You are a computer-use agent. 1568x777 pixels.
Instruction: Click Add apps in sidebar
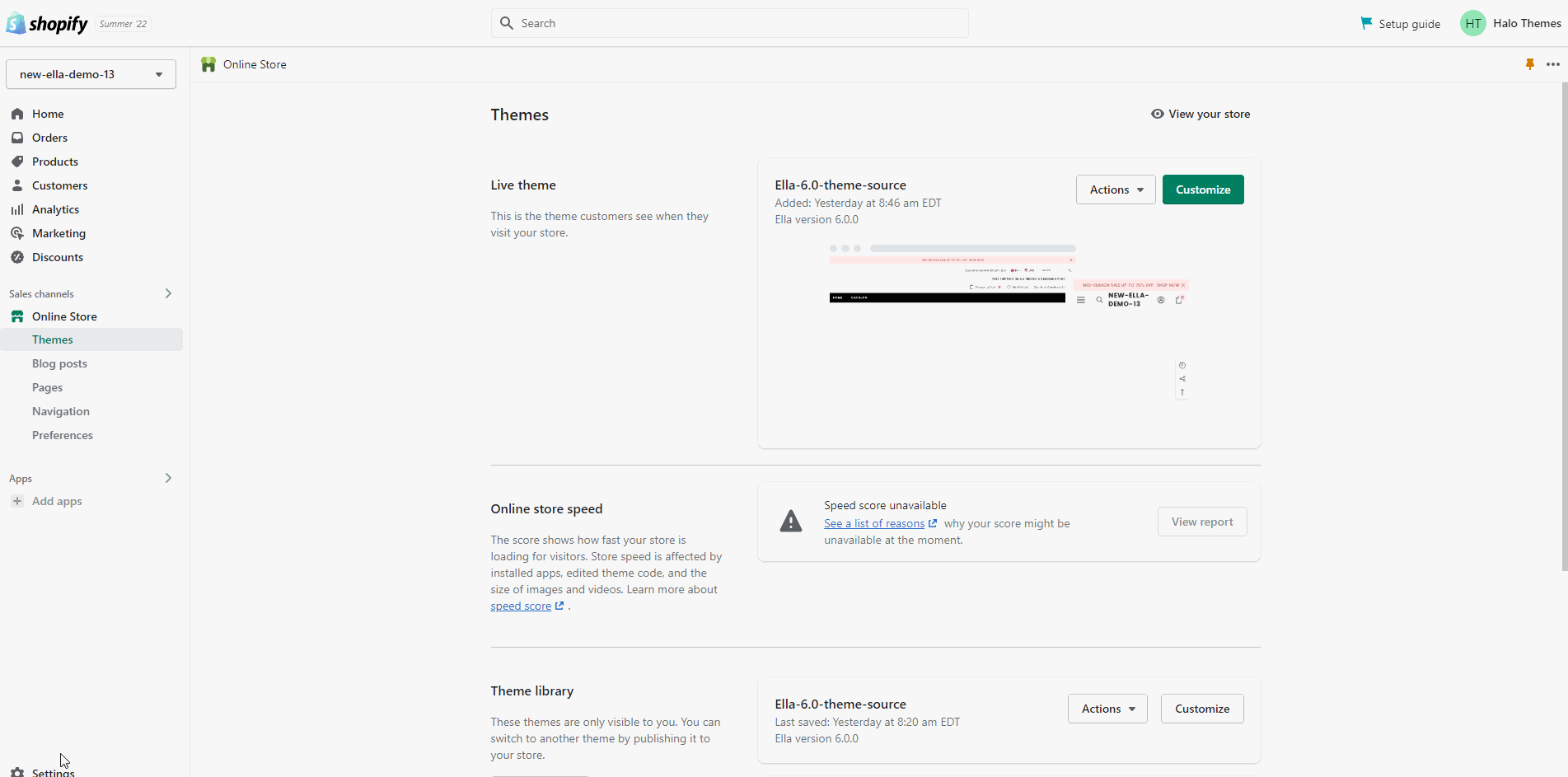click(57, 501)
